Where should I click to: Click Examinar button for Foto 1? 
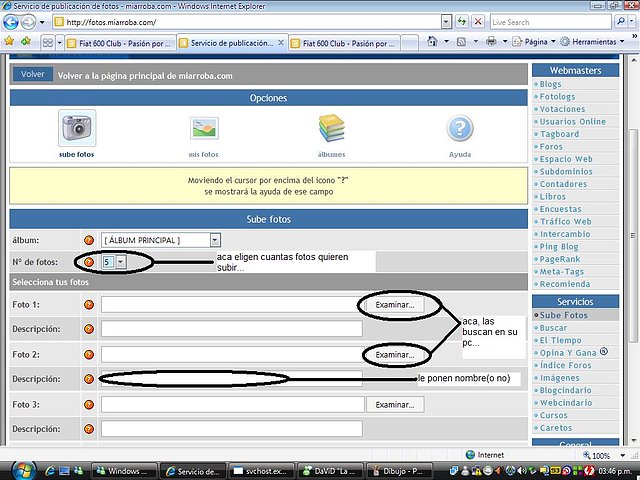(x=395, y=304)
